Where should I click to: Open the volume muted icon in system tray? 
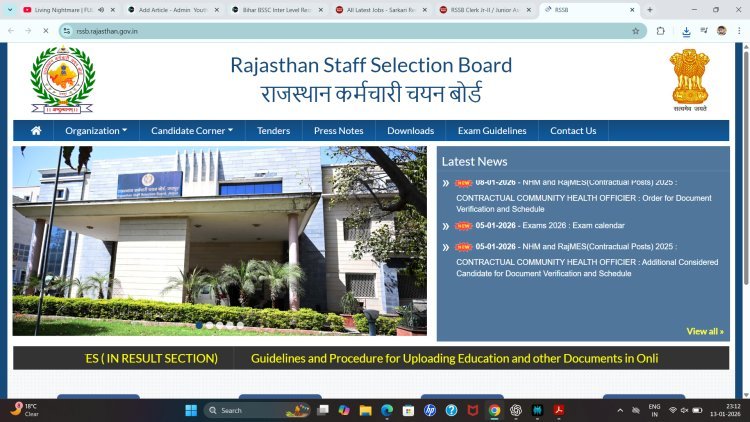[x=684, y=411]
